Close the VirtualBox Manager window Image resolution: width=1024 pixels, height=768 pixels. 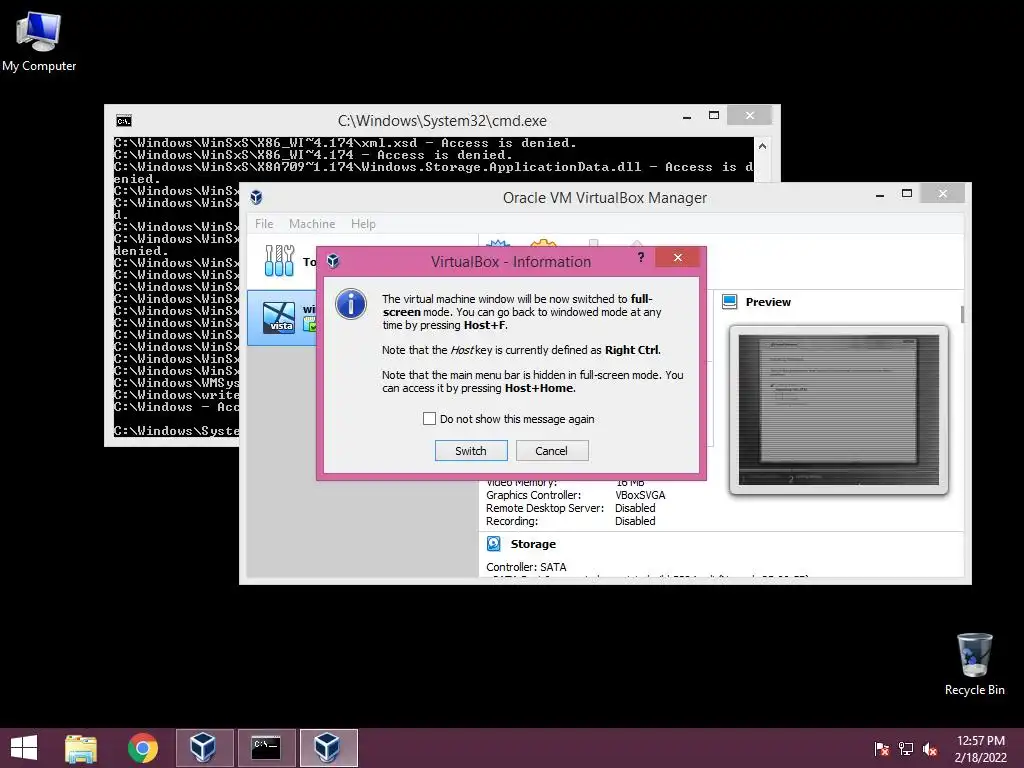[942, 193]
